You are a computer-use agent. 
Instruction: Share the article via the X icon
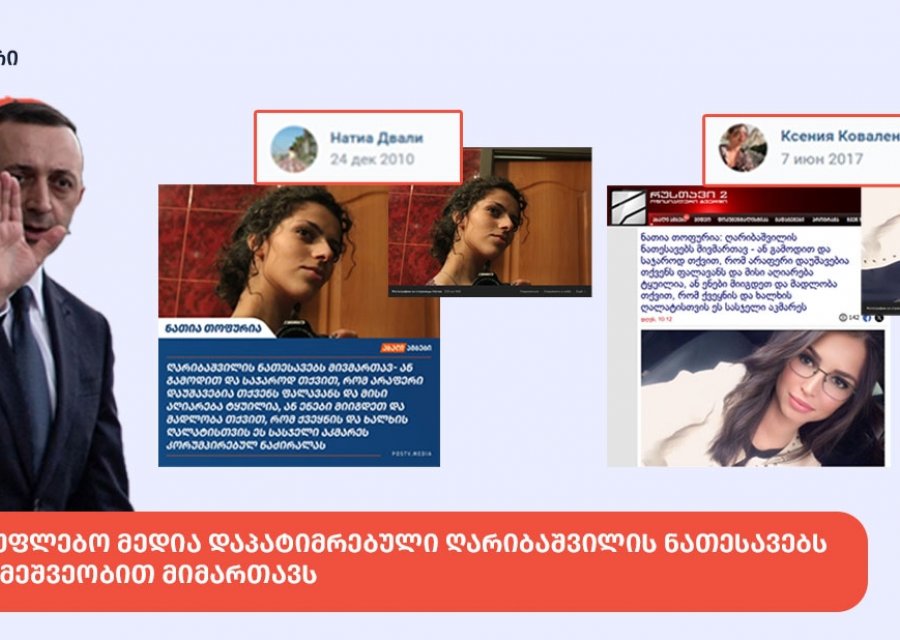(878, 318)
